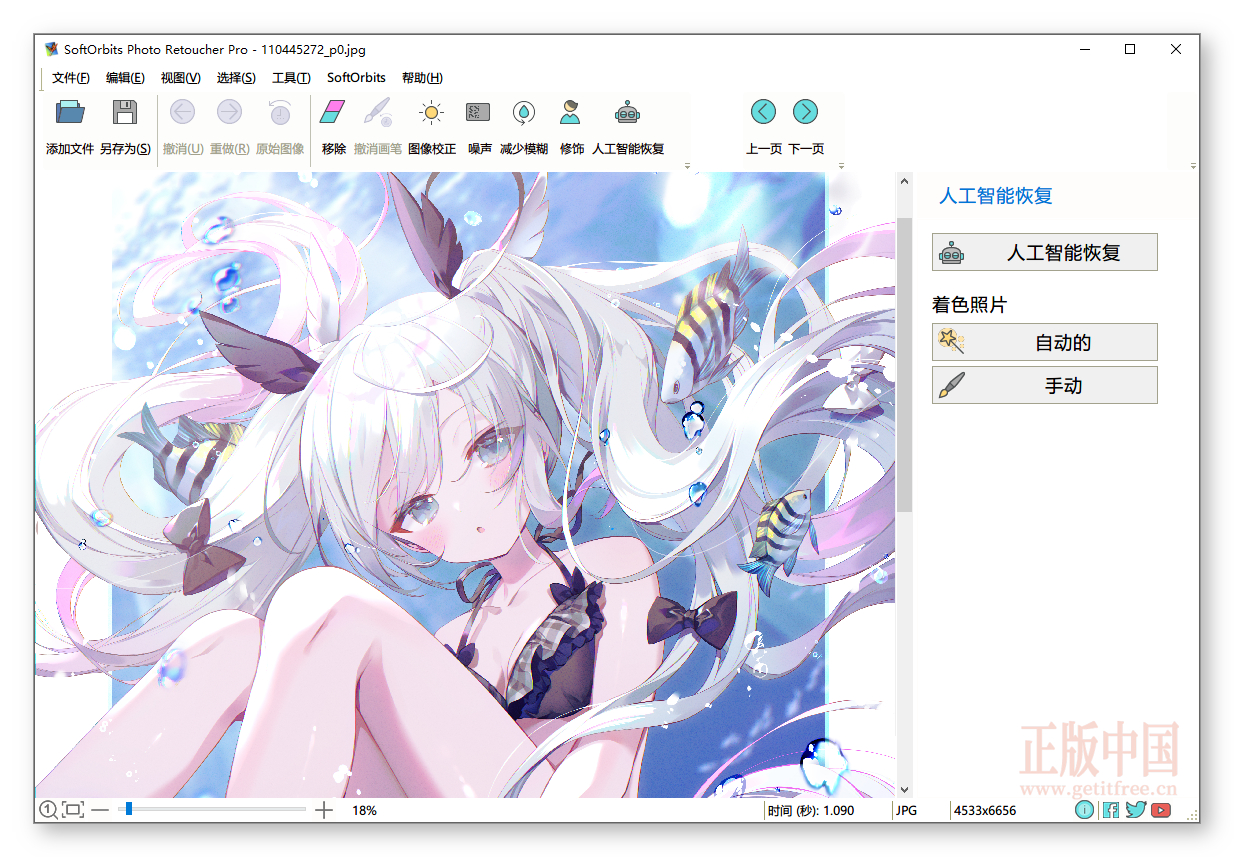
Task: Open 图像校正 (Image correction) tool
Action: click(x=432, y=112)
